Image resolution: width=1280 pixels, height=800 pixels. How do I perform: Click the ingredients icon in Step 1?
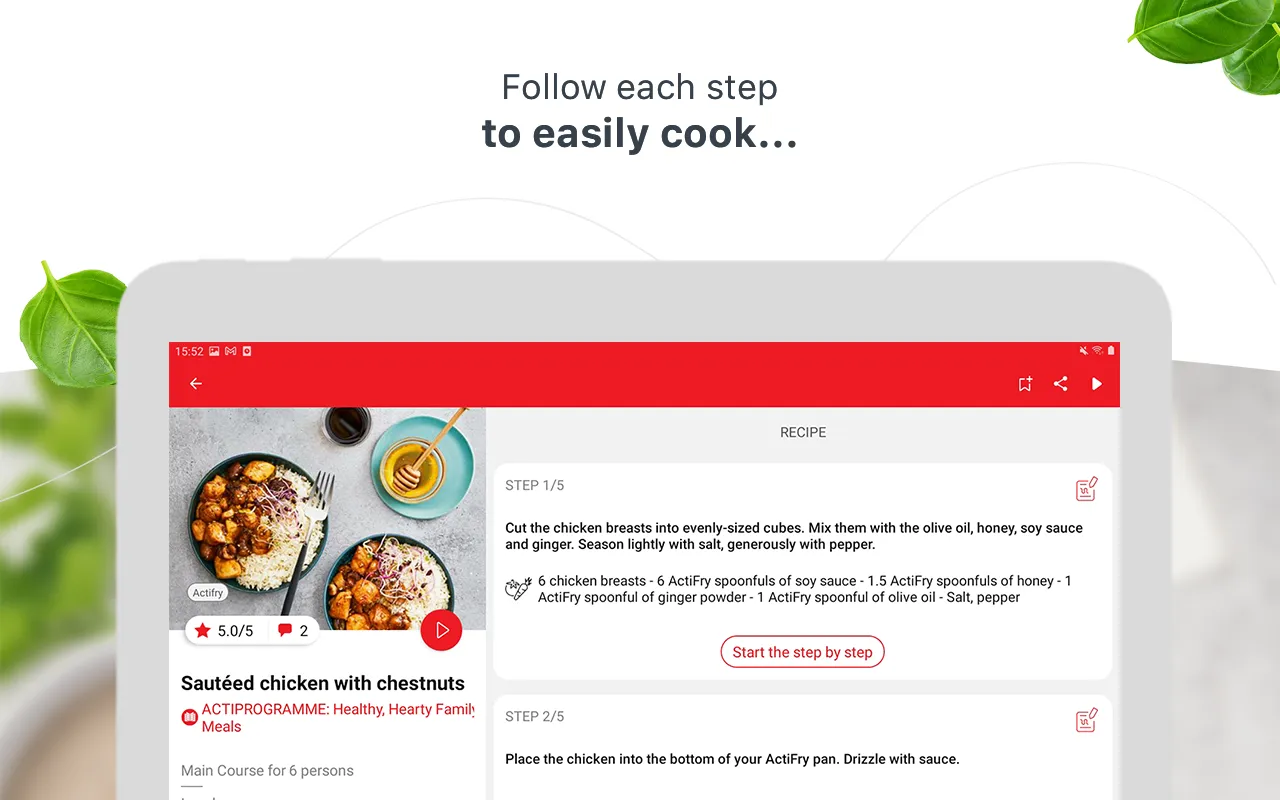(518, 588)
